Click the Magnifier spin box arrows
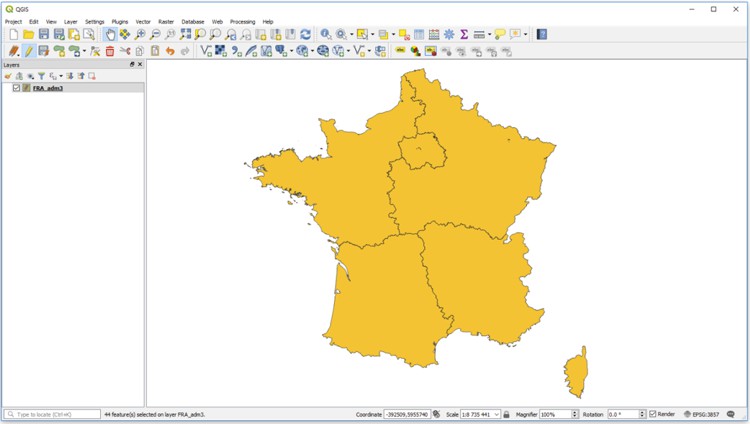This screenshot has height=424, width=750. click(x=575, y=414)
